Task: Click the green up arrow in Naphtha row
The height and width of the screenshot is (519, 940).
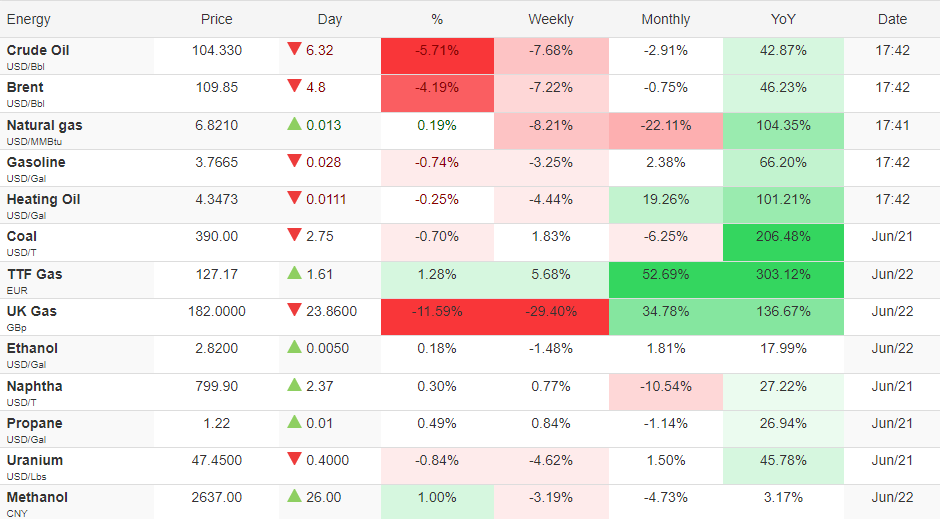Action: pos(294,385)
